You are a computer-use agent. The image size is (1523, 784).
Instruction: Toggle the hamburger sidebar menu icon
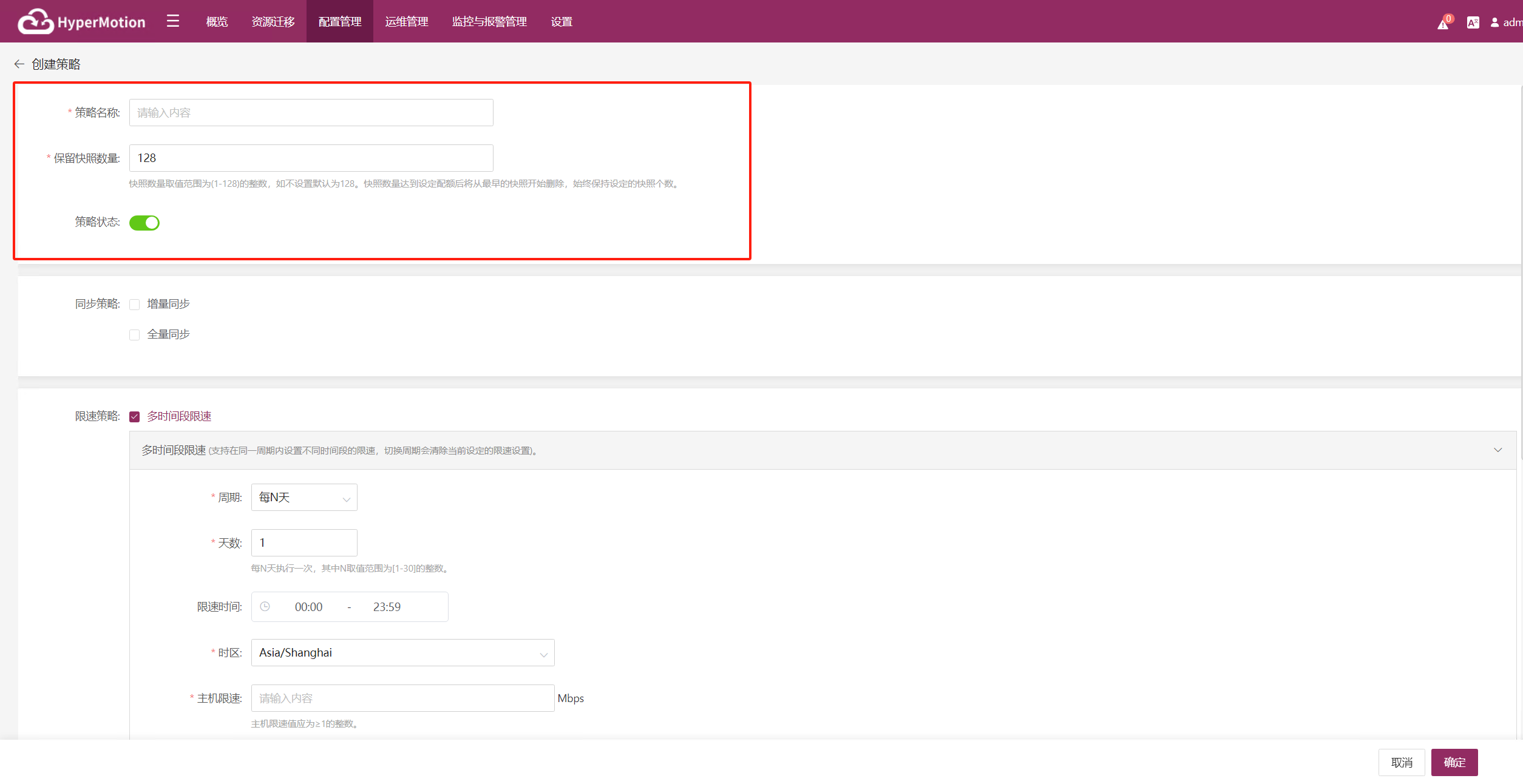coord(173,21)
